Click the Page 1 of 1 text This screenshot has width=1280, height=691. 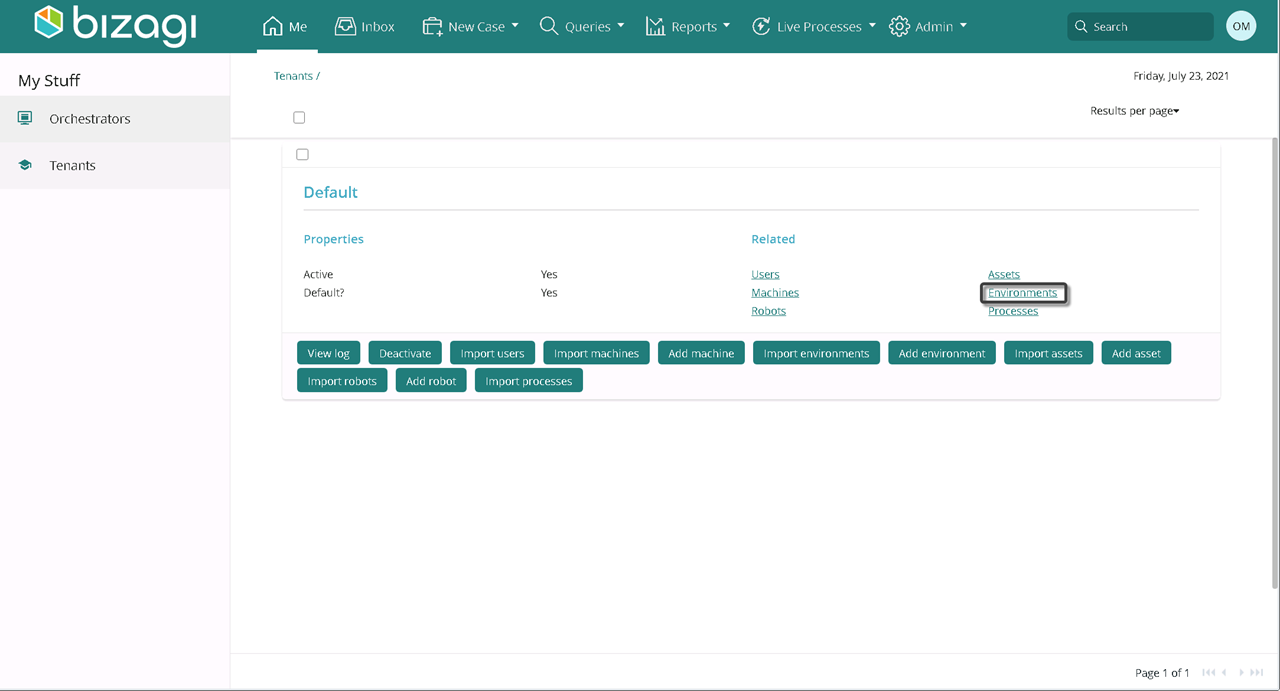tap(1162, 673)
